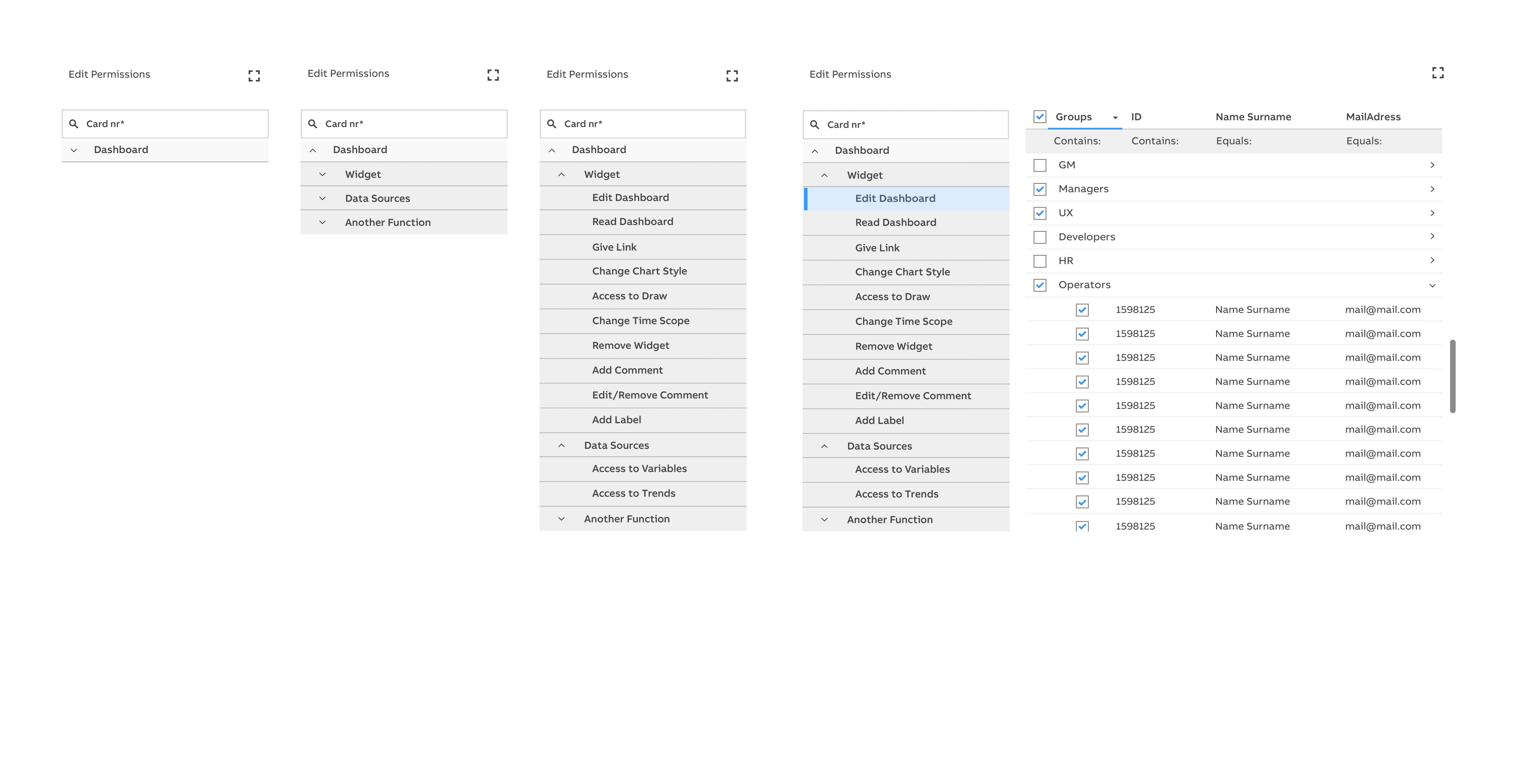Open GM group row arrow
1535x784 pixels.
(1432, 165)
